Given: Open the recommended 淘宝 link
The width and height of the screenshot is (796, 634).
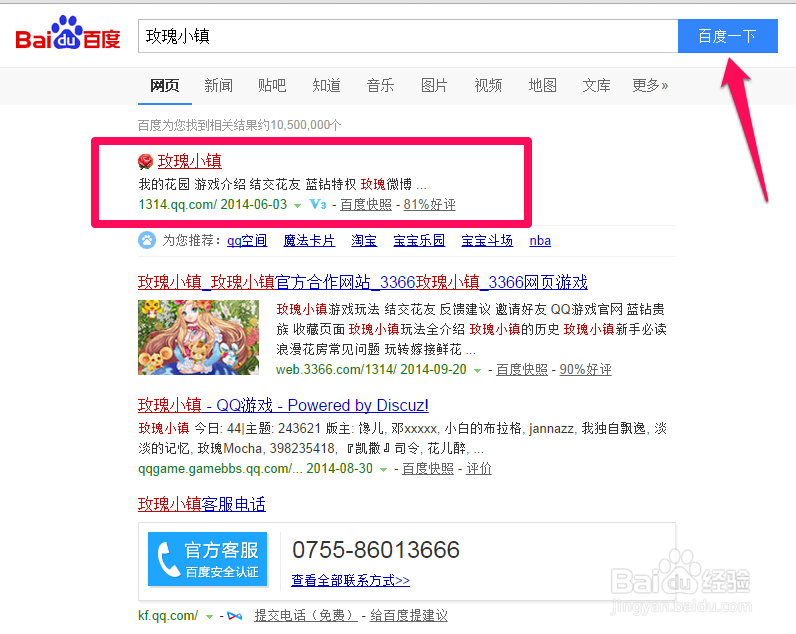Looking at the screenshot, I should 364,241.
